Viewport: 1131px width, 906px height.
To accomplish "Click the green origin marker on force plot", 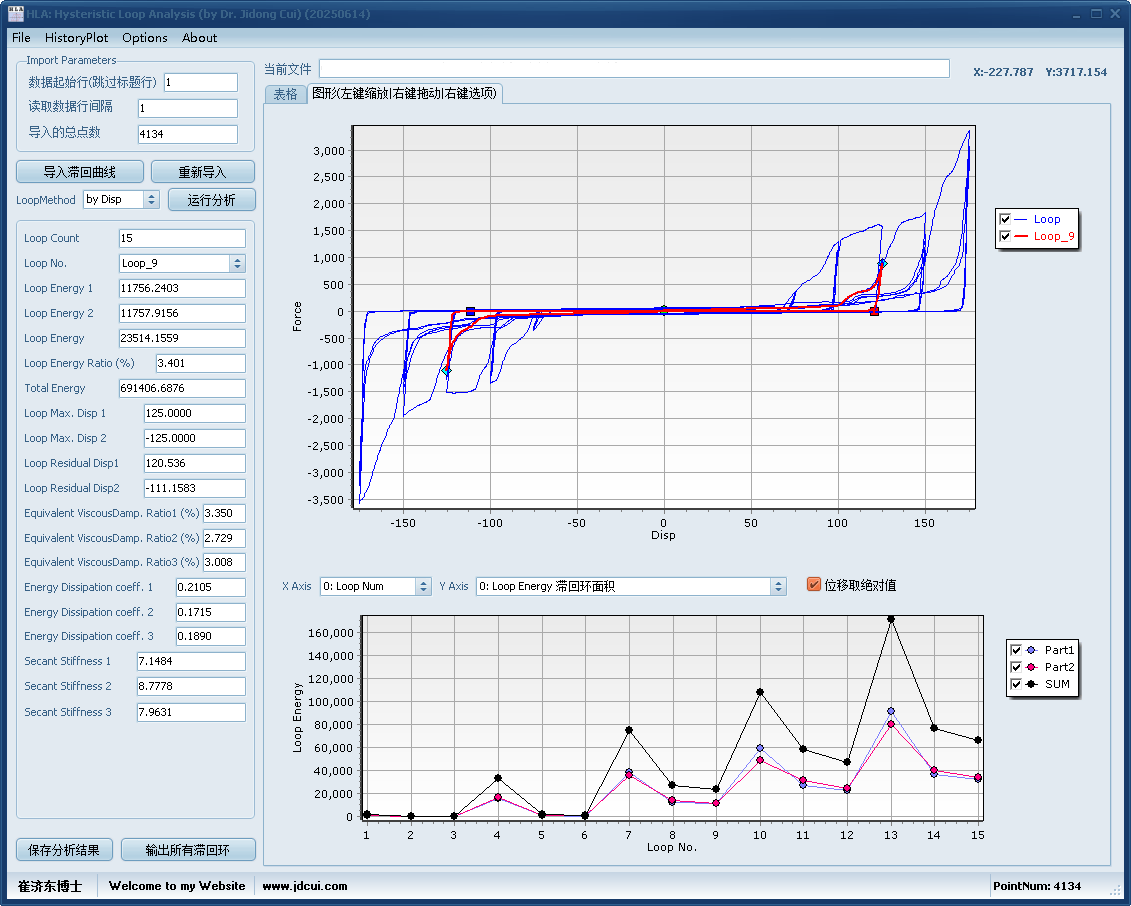I will (x=663, y=311).
